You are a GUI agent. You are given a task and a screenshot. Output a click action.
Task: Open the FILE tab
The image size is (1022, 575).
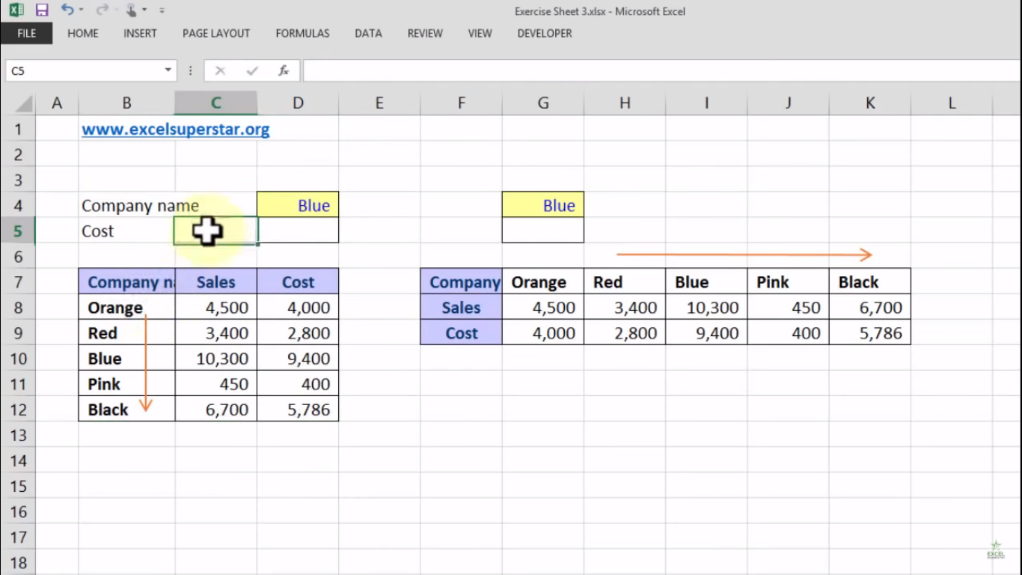coord(27,33)
